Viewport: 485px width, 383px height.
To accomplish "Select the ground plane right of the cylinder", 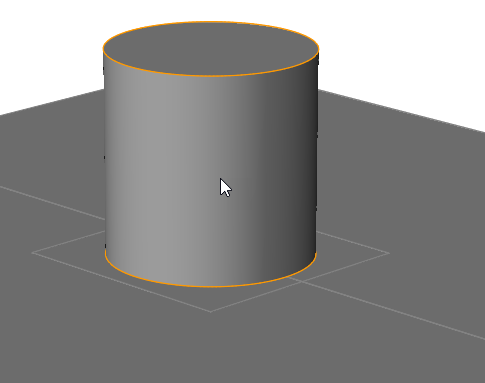I will click(400, 183).
